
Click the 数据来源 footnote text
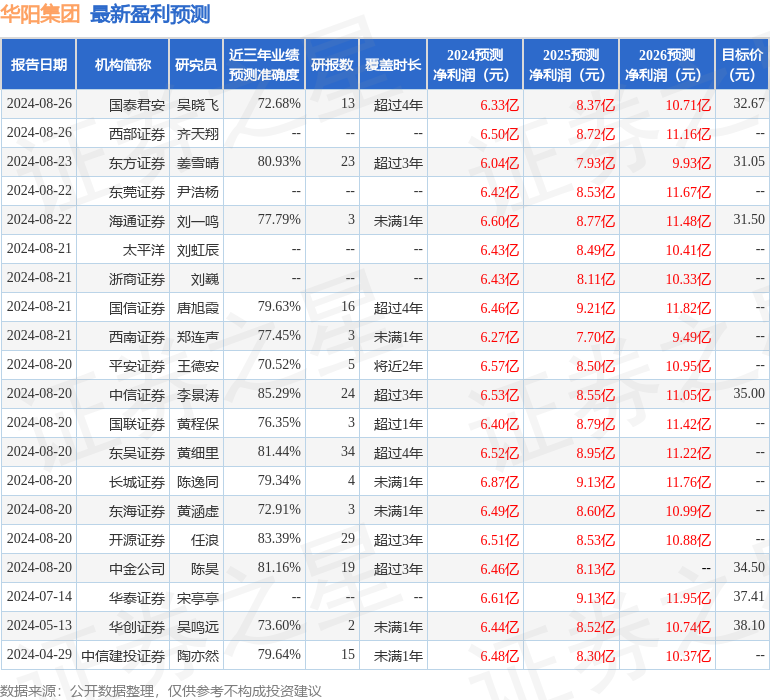coord(161,691)
